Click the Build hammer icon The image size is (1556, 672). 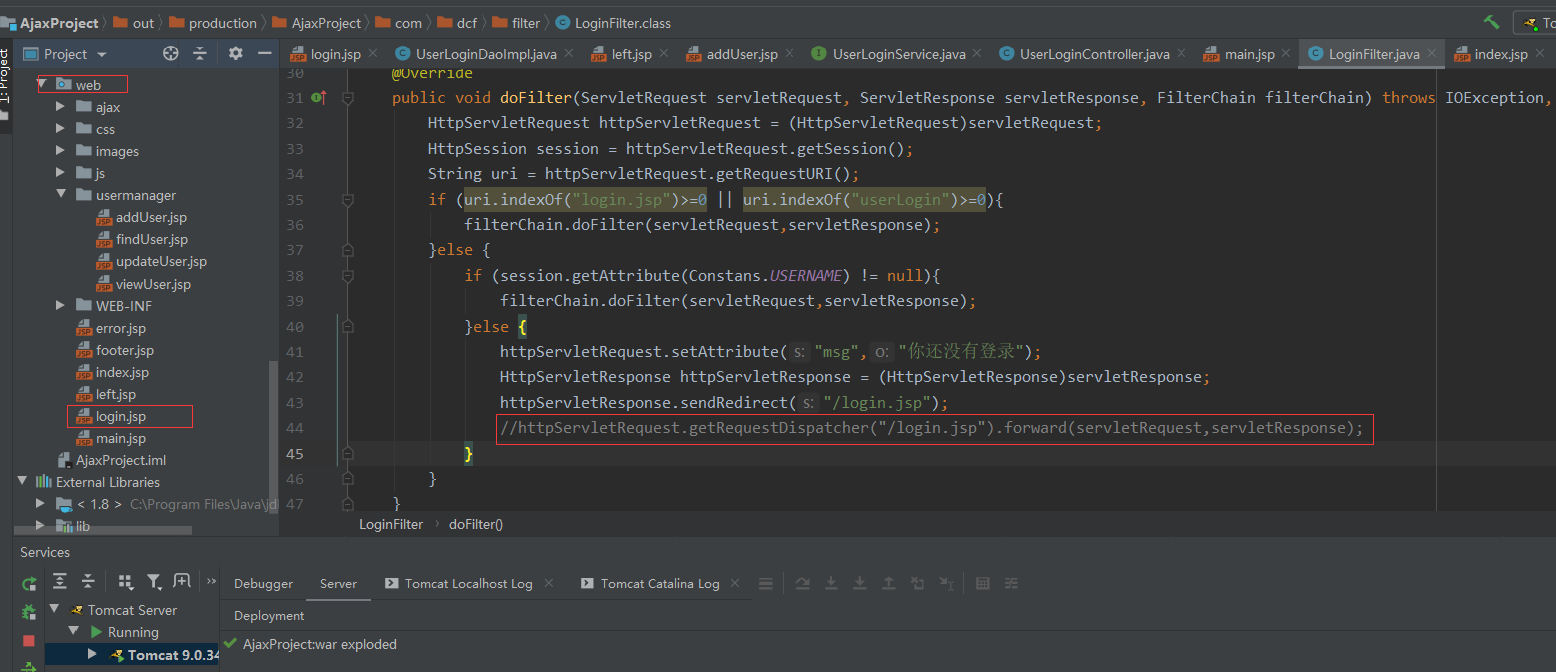1491,22
